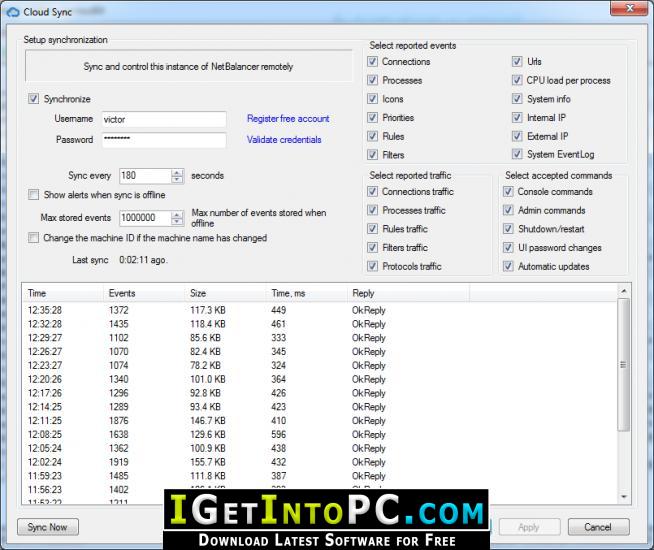Click the 111.8 KB size cell
The width and height of the screenshot is (654, 550).
tap(208, 476)
